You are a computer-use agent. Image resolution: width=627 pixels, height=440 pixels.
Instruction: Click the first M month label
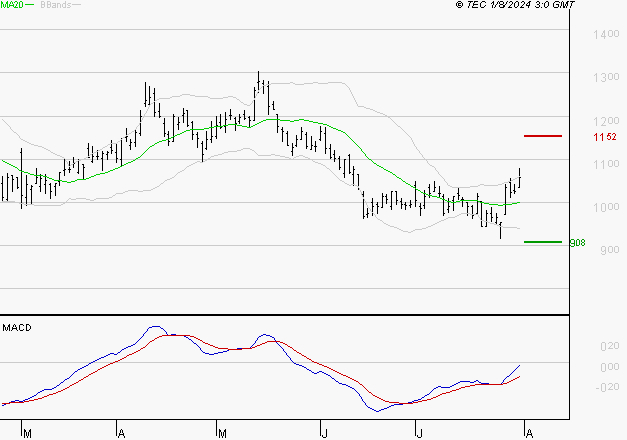pyautogui.click(x=27, y=434)
